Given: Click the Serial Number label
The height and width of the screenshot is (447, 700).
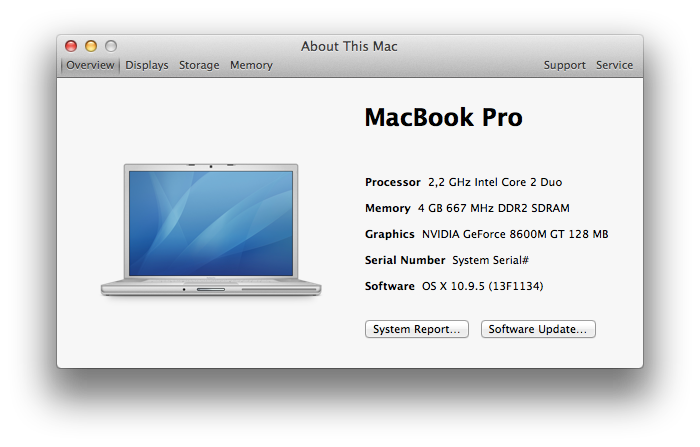Looking at the screenshot, I should click(405, 260).
